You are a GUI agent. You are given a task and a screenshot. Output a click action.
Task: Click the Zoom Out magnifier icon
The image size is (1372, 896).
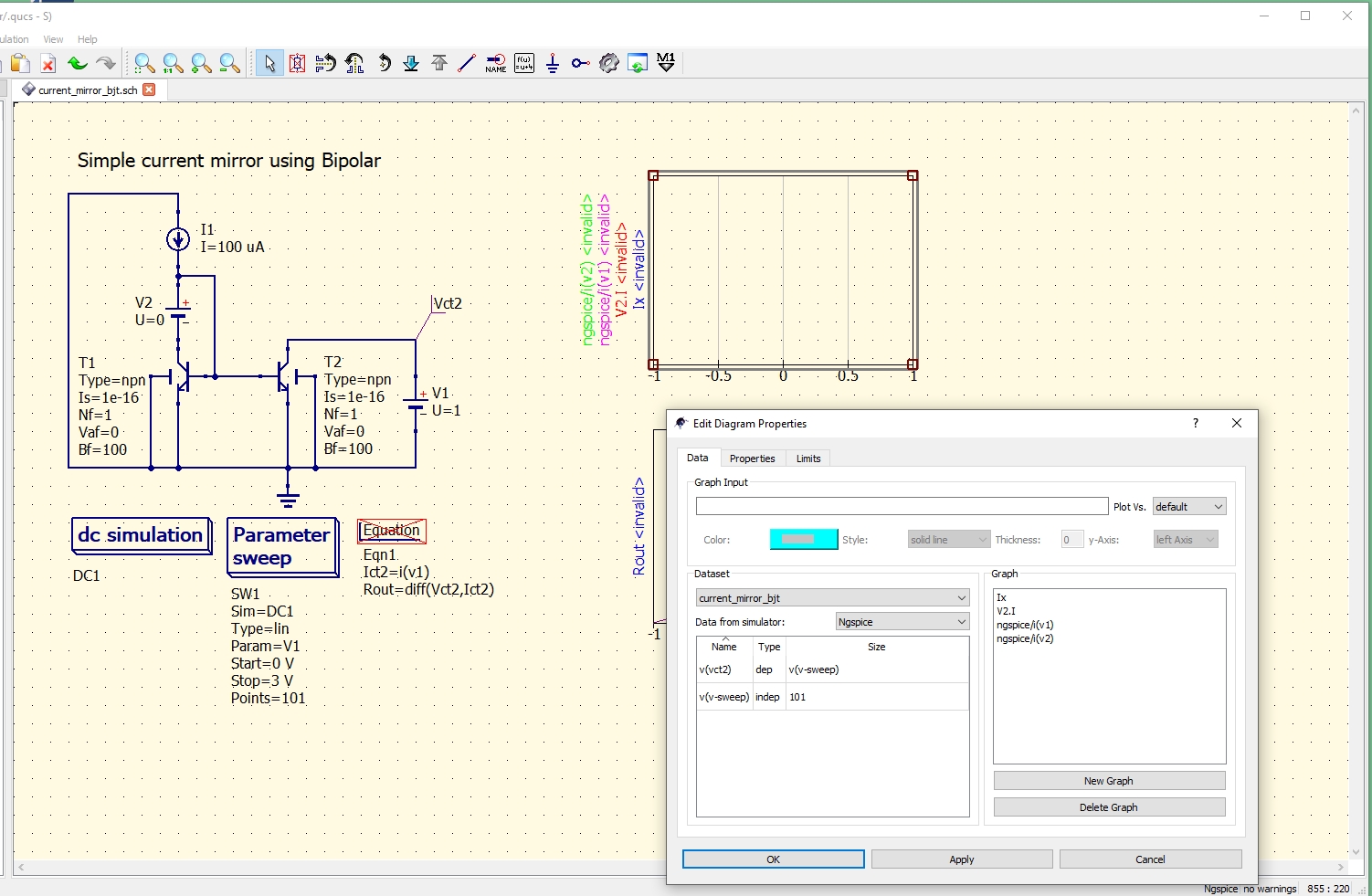[230, 63]
